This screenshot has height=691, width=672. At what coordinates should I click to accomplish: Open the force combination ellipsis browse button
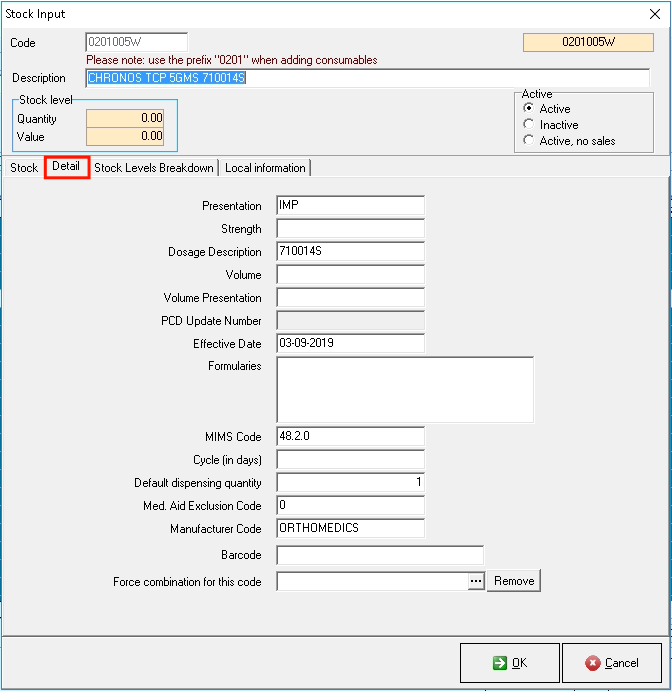[x=476, y=581]
